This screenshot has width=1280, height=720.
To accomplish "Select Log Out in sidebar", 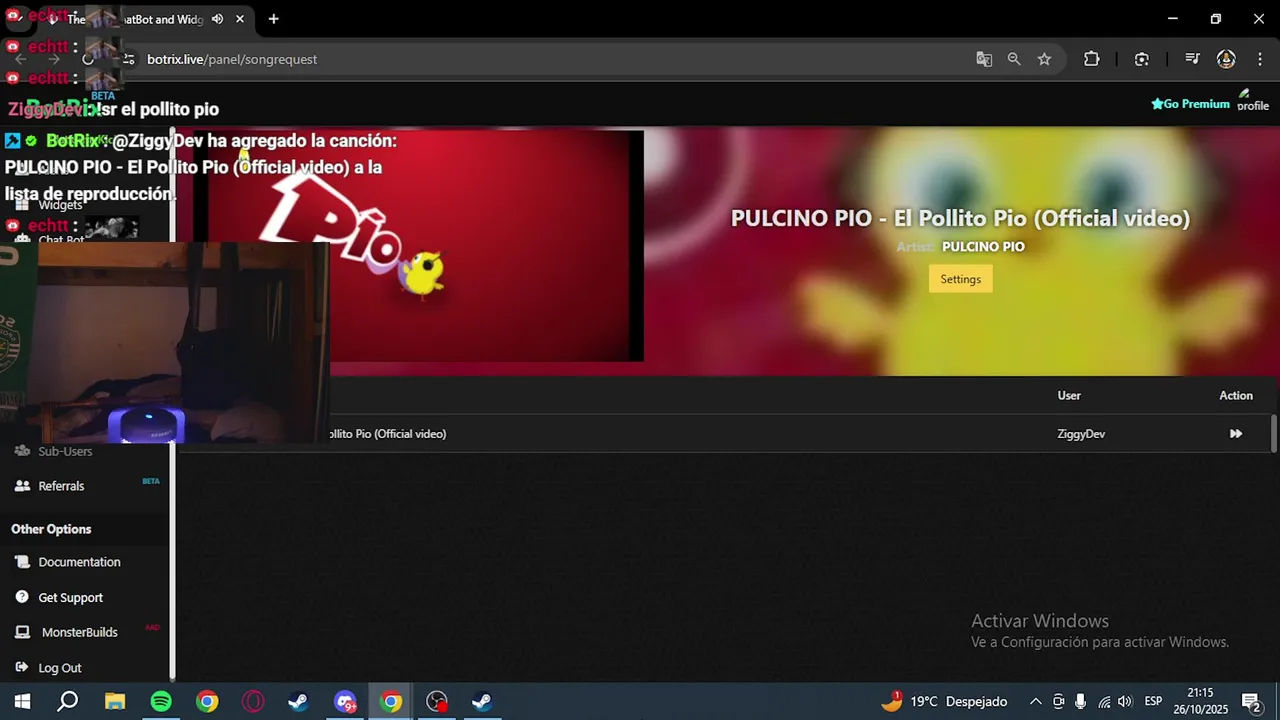I will tap(59, 668).
